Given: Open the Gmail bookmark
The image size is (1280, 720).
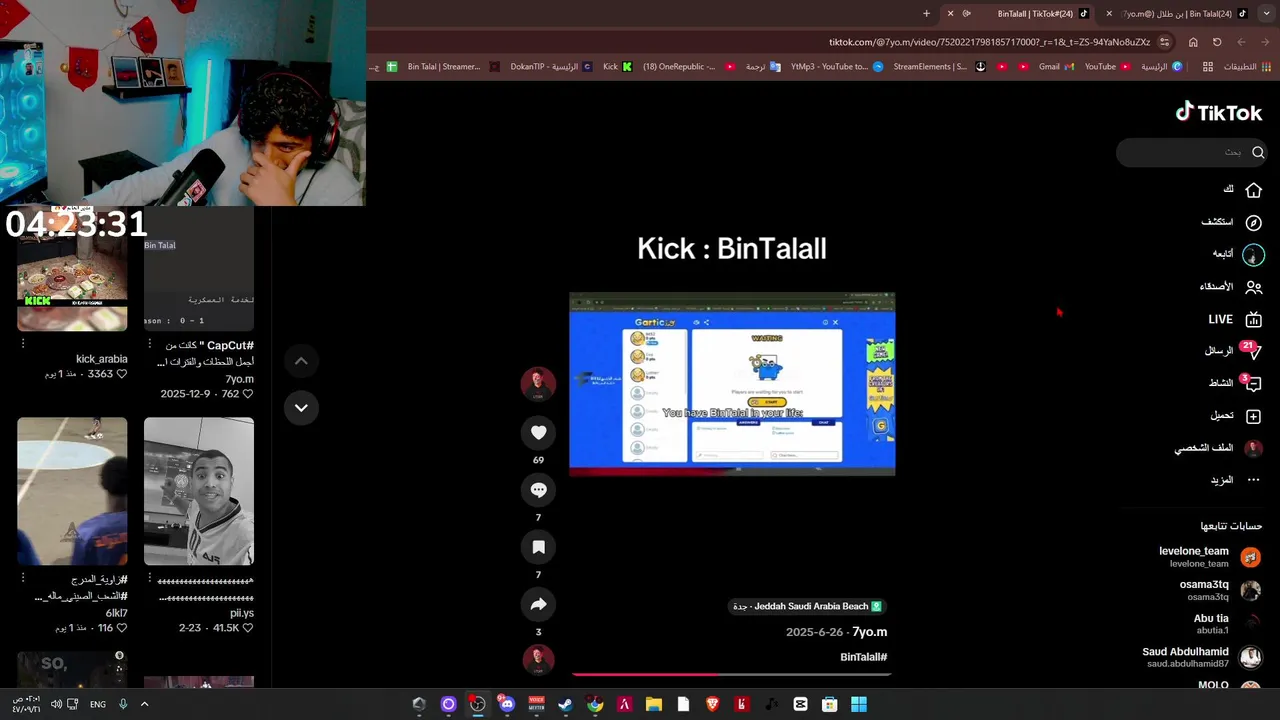Looking at the screenshot, I should (1056, 67).
